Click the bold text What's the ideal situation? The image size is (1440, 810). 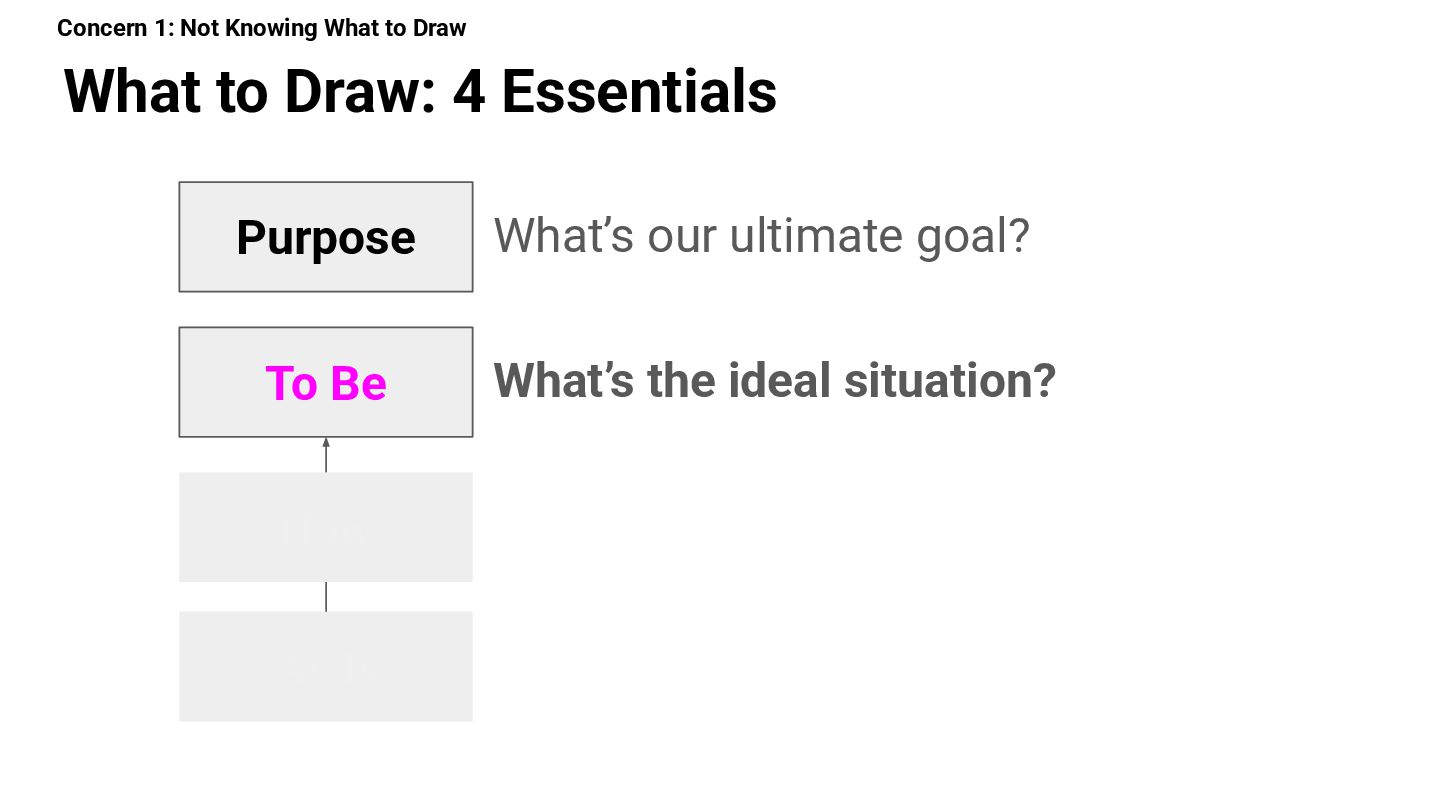tap(775, 380)
